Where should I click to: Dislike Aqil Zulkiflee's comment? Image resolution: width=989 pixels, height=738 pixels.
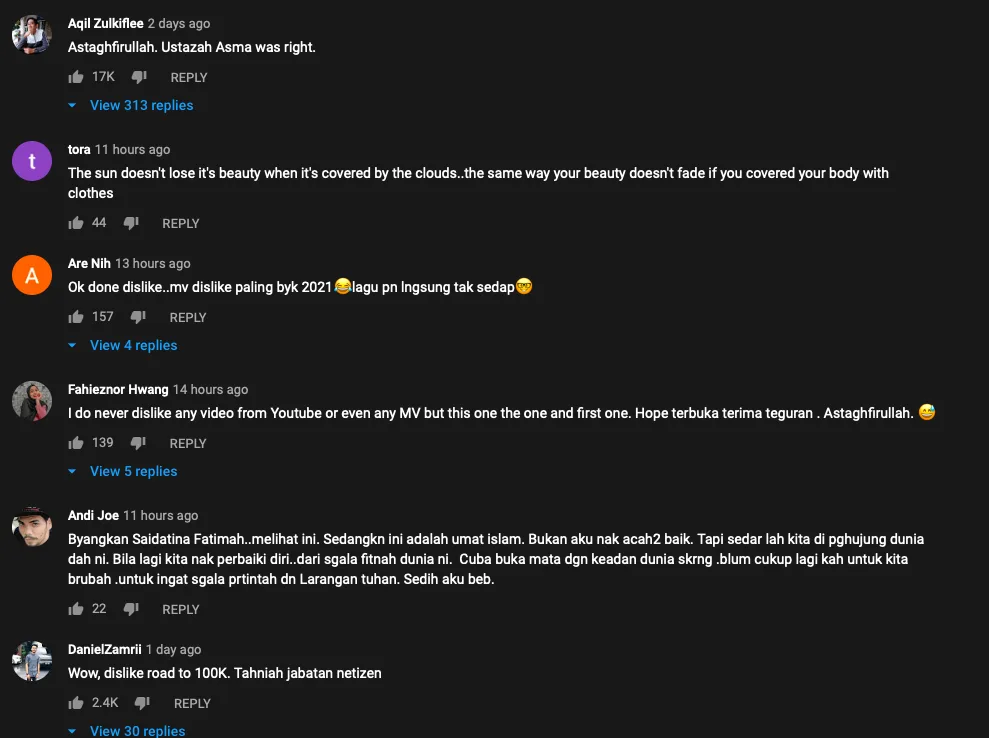pos(139,77)
